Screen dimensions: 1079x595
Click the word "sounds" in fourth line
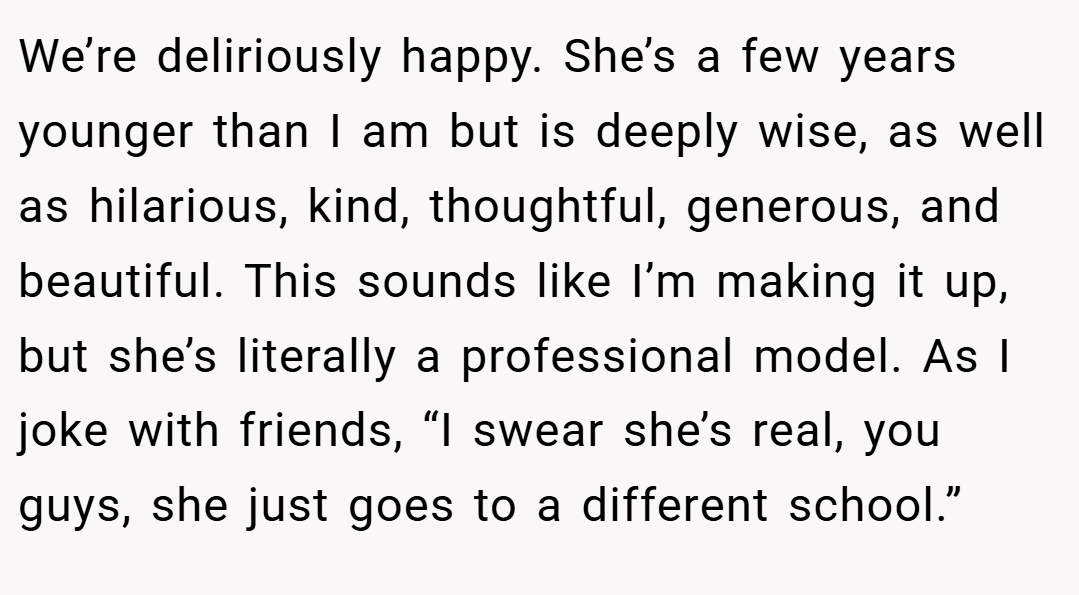[436, 281]
